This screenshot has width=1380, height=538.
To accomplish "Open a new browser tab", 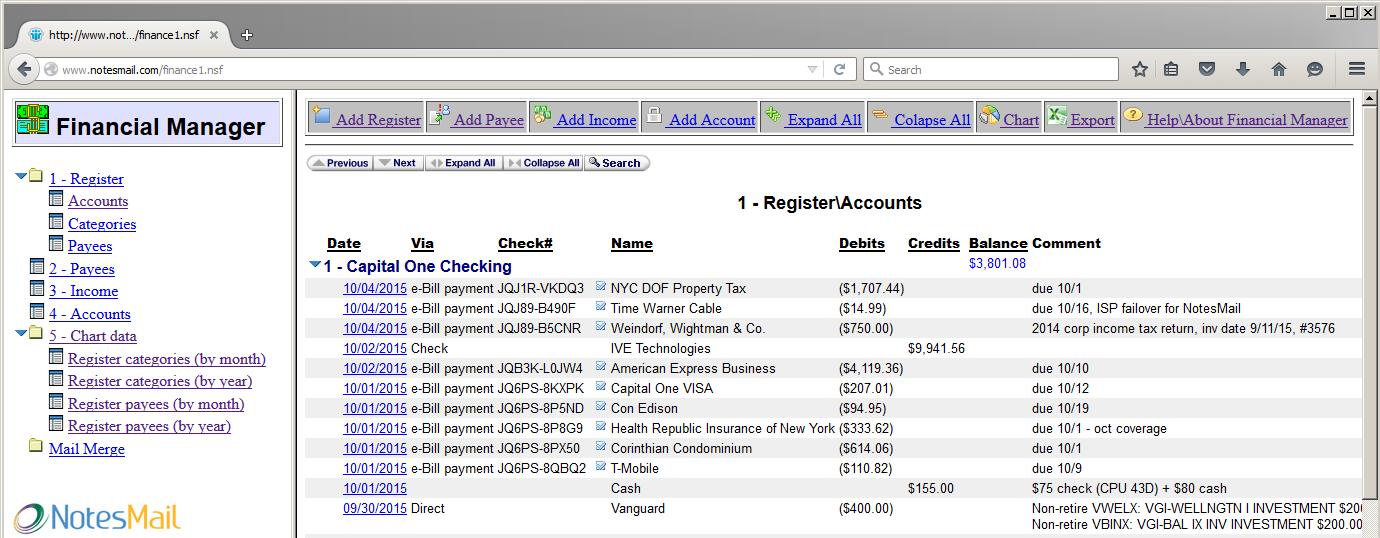I will (x=247, y=35).
